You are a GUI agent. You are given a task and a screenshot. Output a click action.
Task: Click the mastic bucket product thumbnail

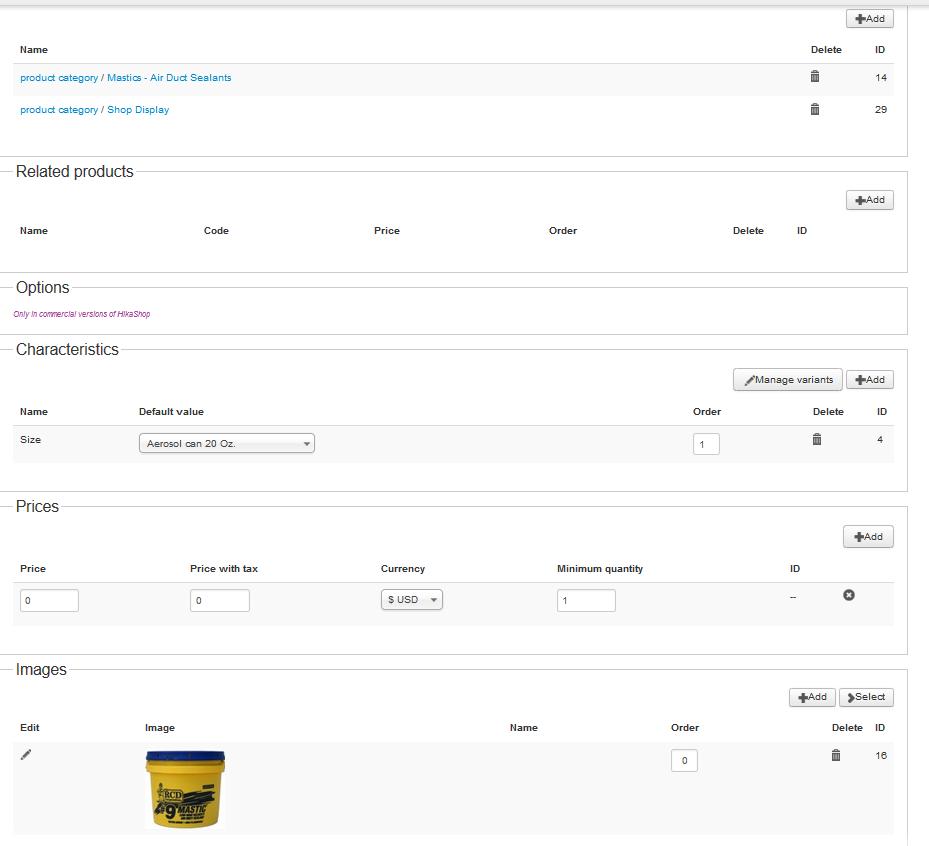[x=185, y=790]
